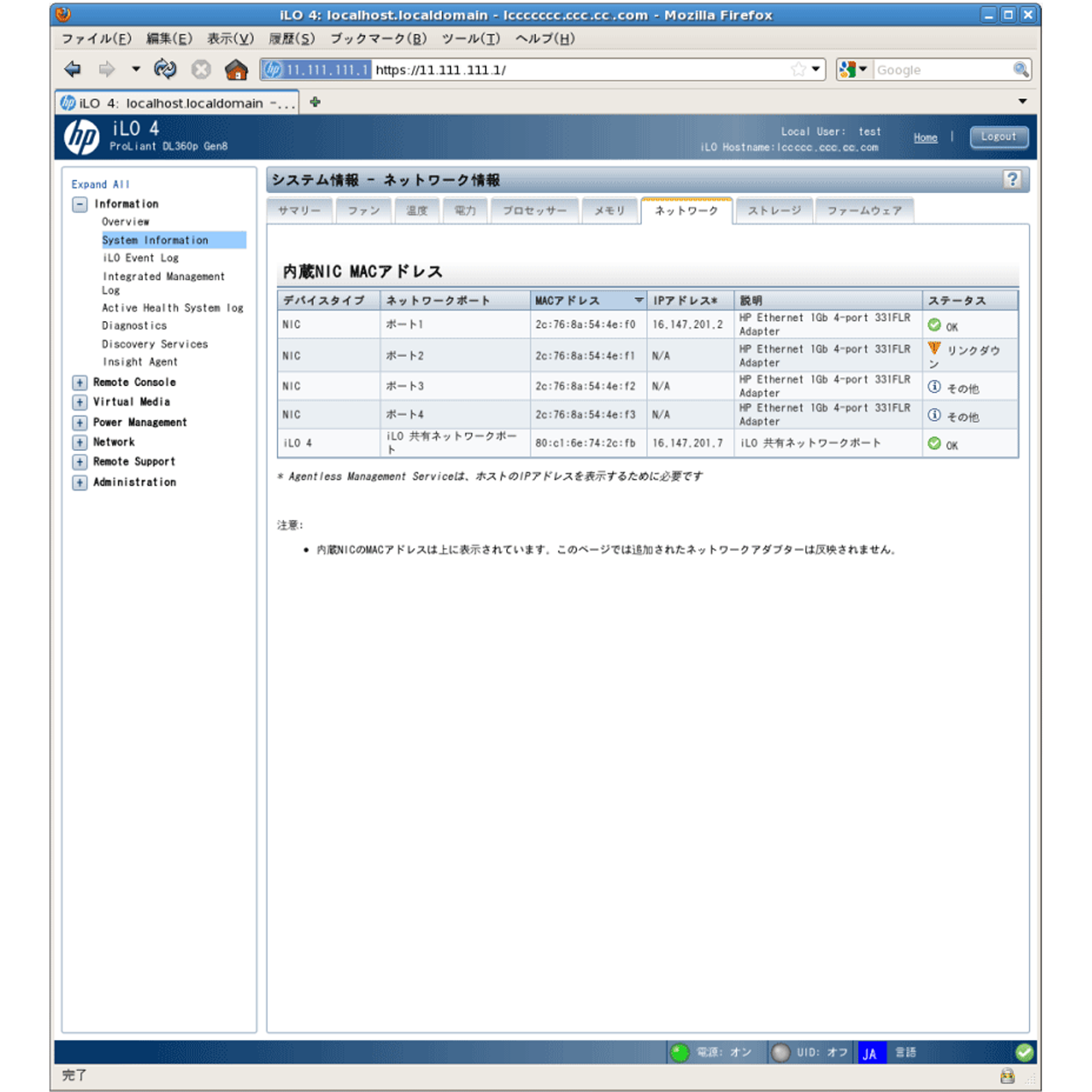
Task: Switch to the ストレージ tab
Action: click(774, 211)
